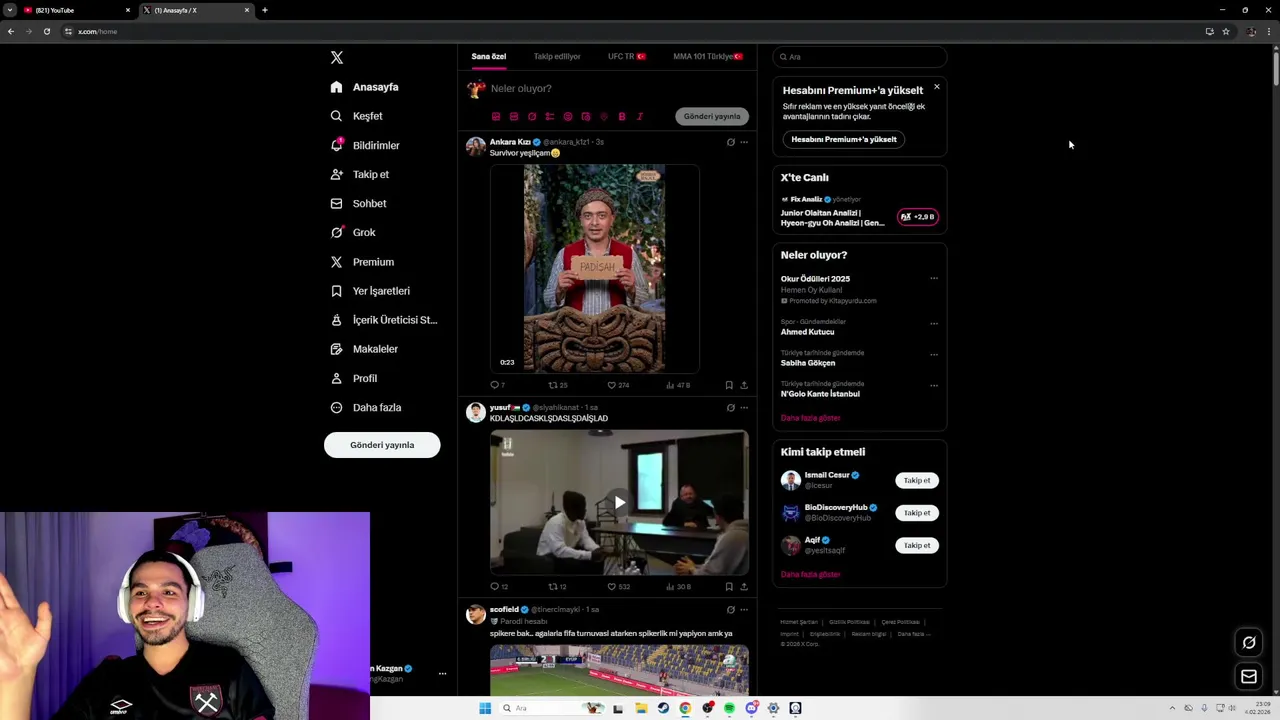Expand Daha fazla menu in sidebar

[x=366, y=408]
